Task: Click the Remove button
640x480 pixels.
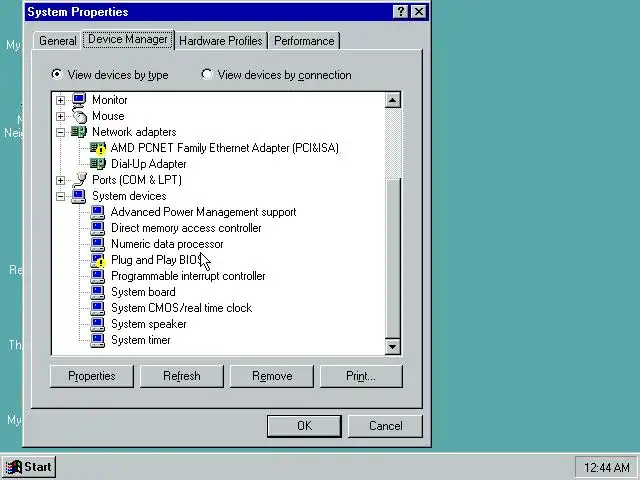Action: 272,376
